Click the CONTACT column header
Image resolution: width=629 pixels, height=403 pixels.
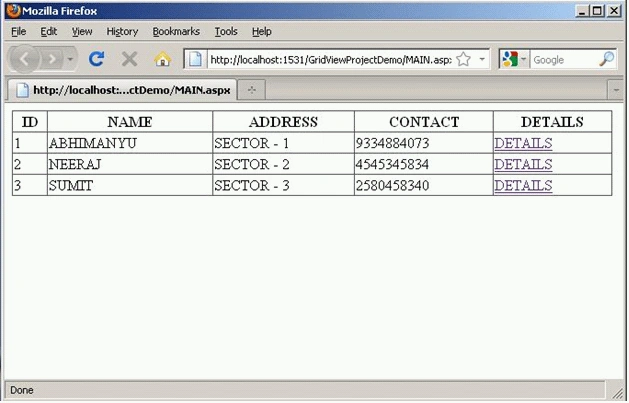click(x=424, y=122)
